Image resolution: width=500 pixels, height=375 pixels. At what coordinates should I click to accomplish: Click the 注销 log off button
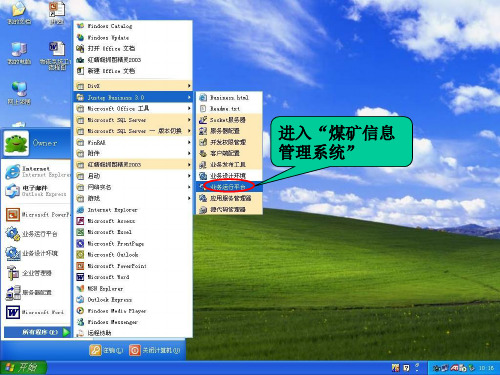pyautogui.click(x=106, y=350)
